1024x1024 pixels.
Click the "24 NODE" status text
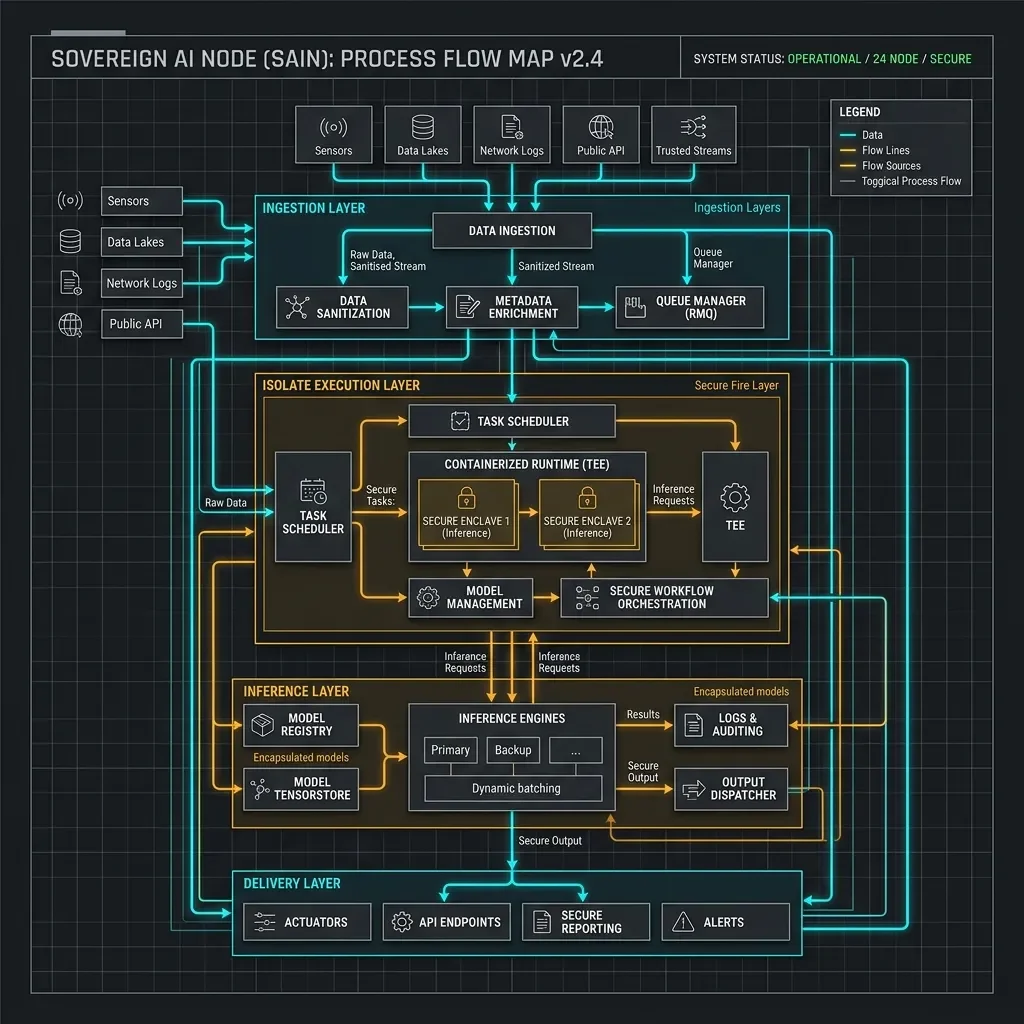point(895,59)
